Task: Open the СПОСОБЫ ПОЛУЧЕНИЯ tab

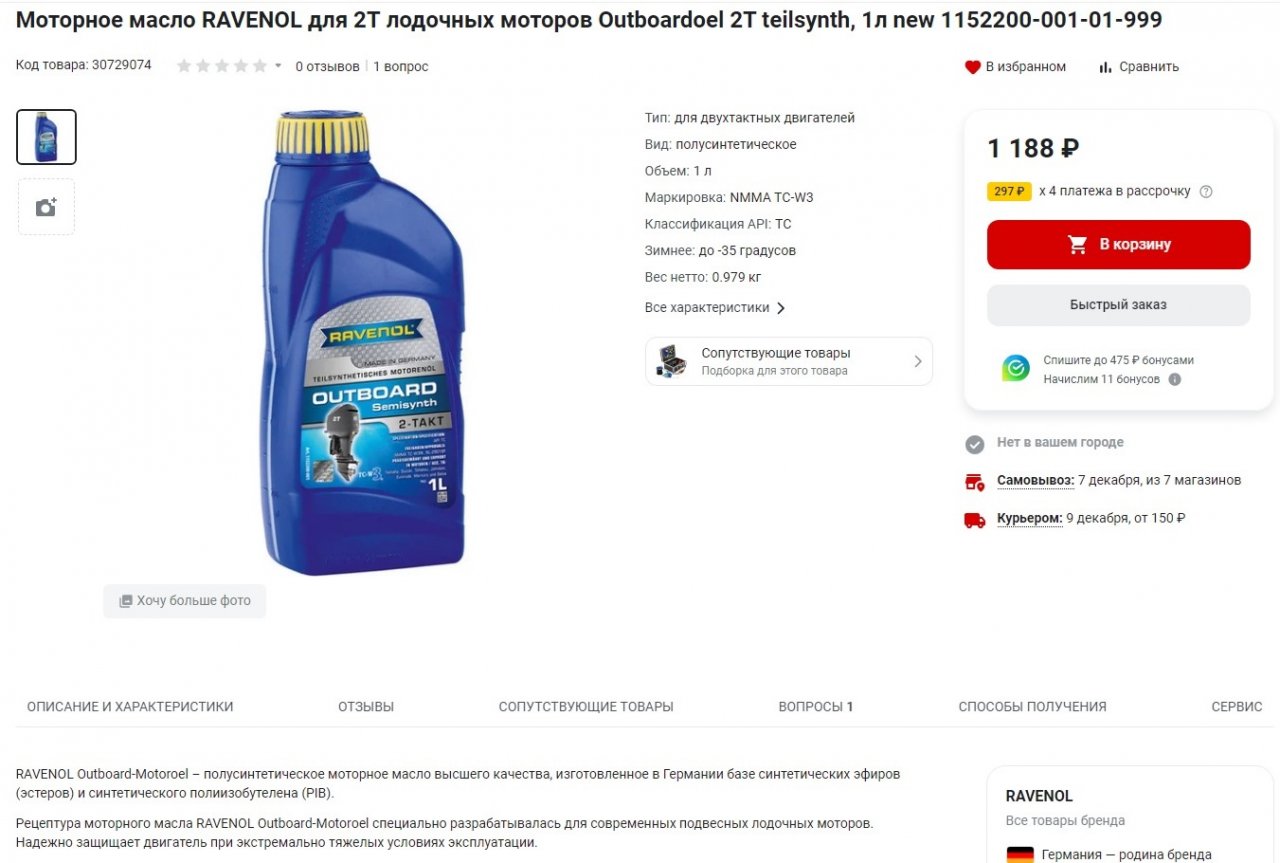Action: 1032,706
